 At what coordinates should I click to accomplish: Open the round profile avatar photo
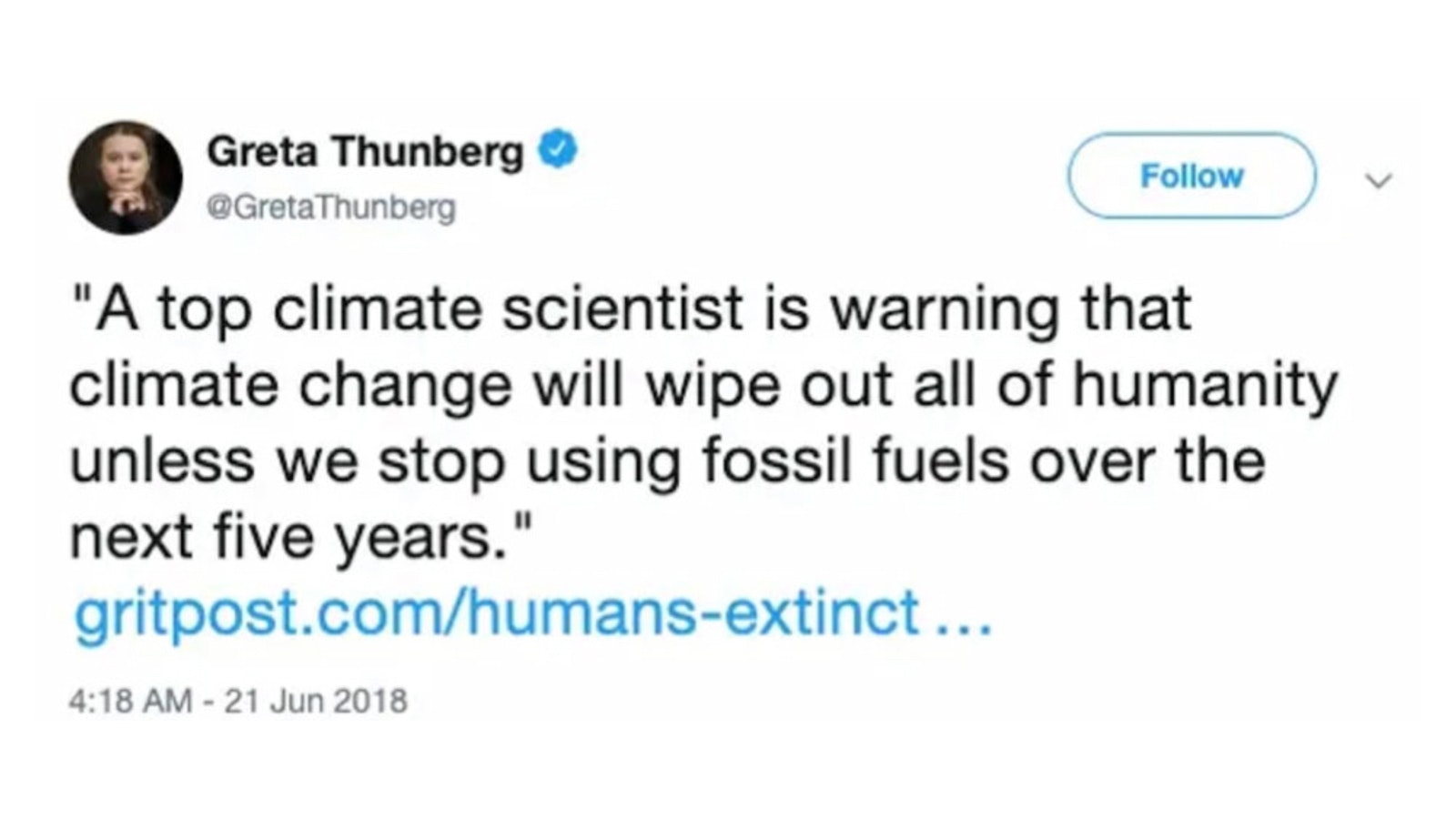pyautogui.click(x=126, y=177)
